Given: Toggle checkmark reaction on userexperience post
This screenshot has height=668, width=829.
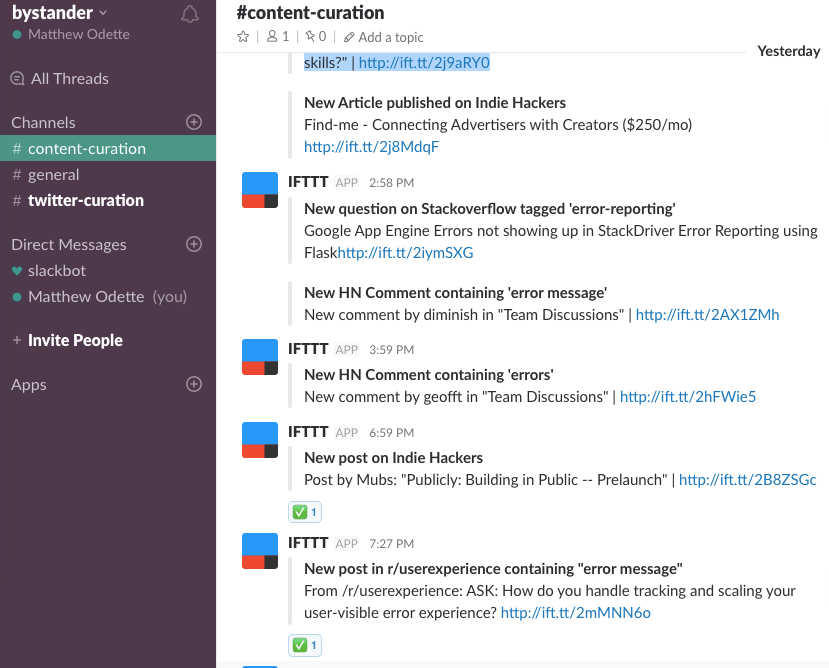Looking at the screenshot, I should click(x=304, y=645).
